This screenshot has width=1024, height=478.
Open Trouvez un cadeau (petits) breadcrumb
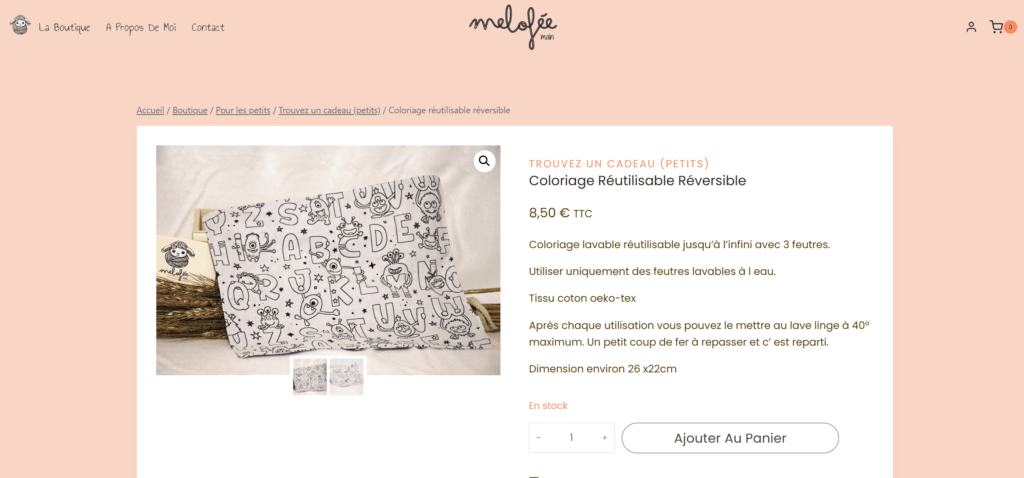[329, 110]
